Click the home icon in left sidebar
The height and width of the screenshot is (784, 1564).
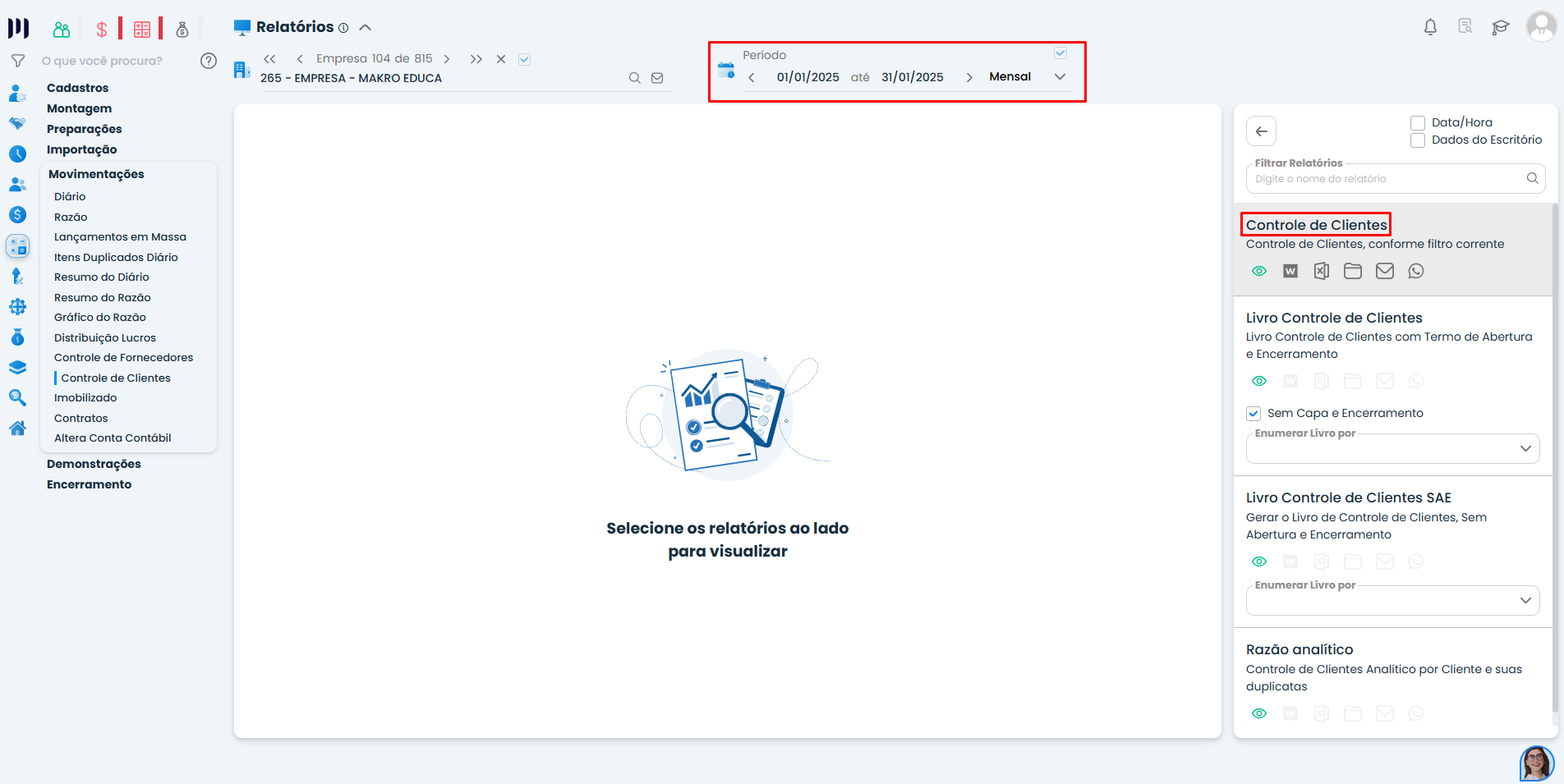17,428
